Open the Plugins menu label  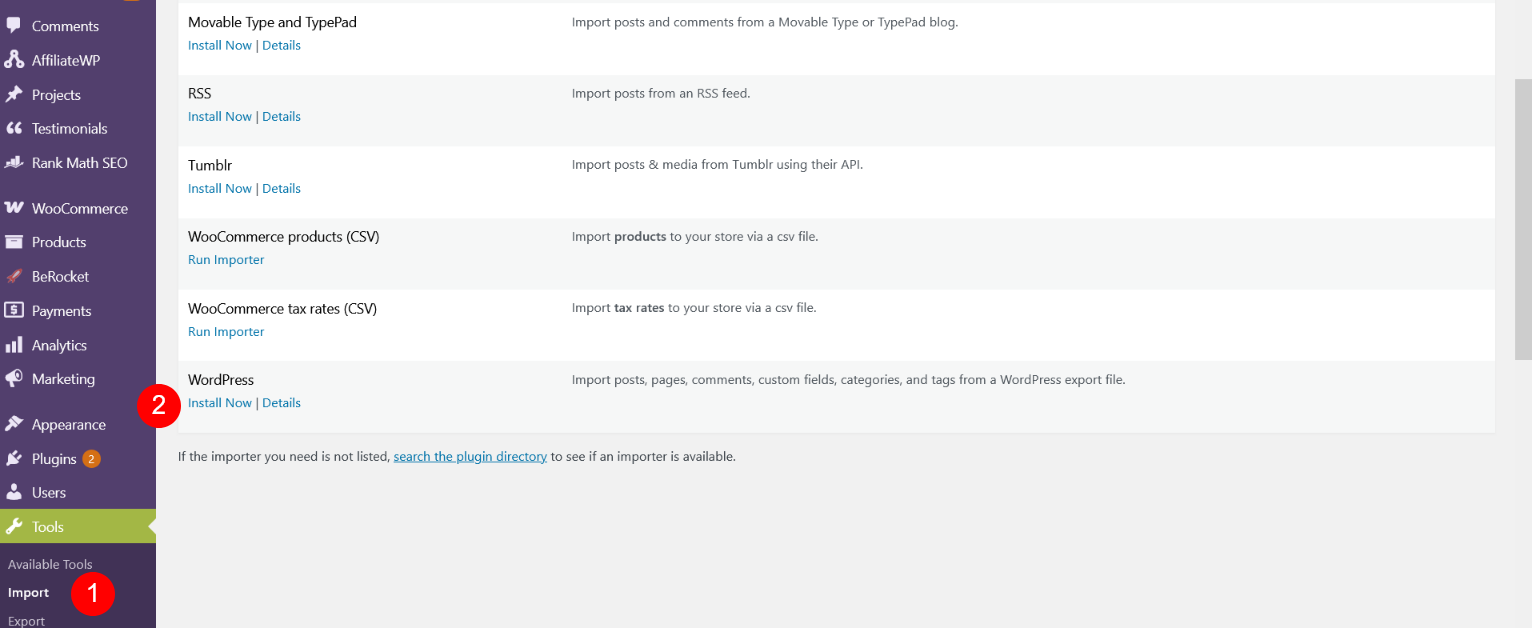pyautogui.click(x=54, y=459)
